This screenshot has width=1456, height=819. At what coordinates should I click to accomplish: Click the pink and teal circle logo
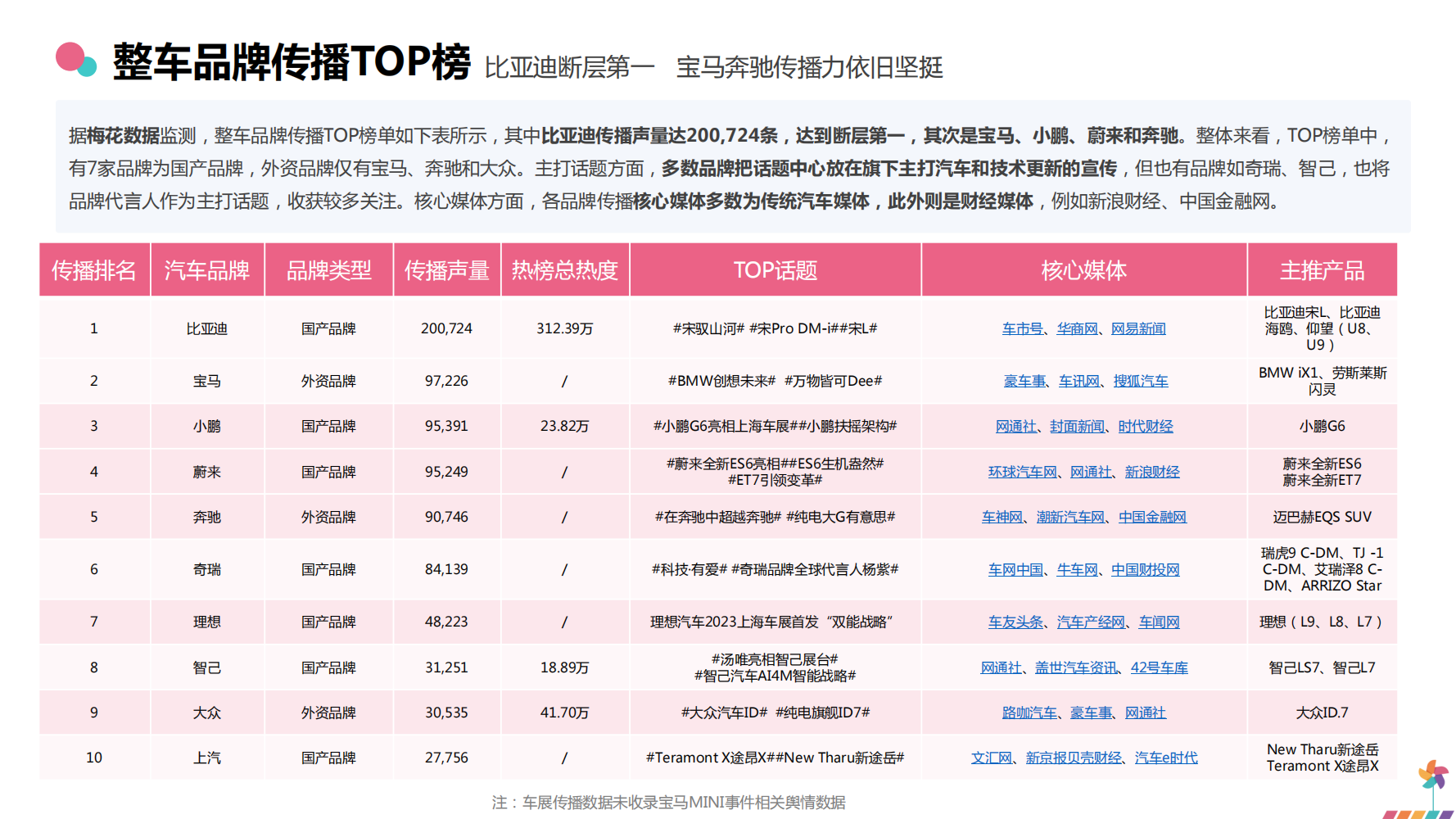pyautogui.click(x=75, y=59)
